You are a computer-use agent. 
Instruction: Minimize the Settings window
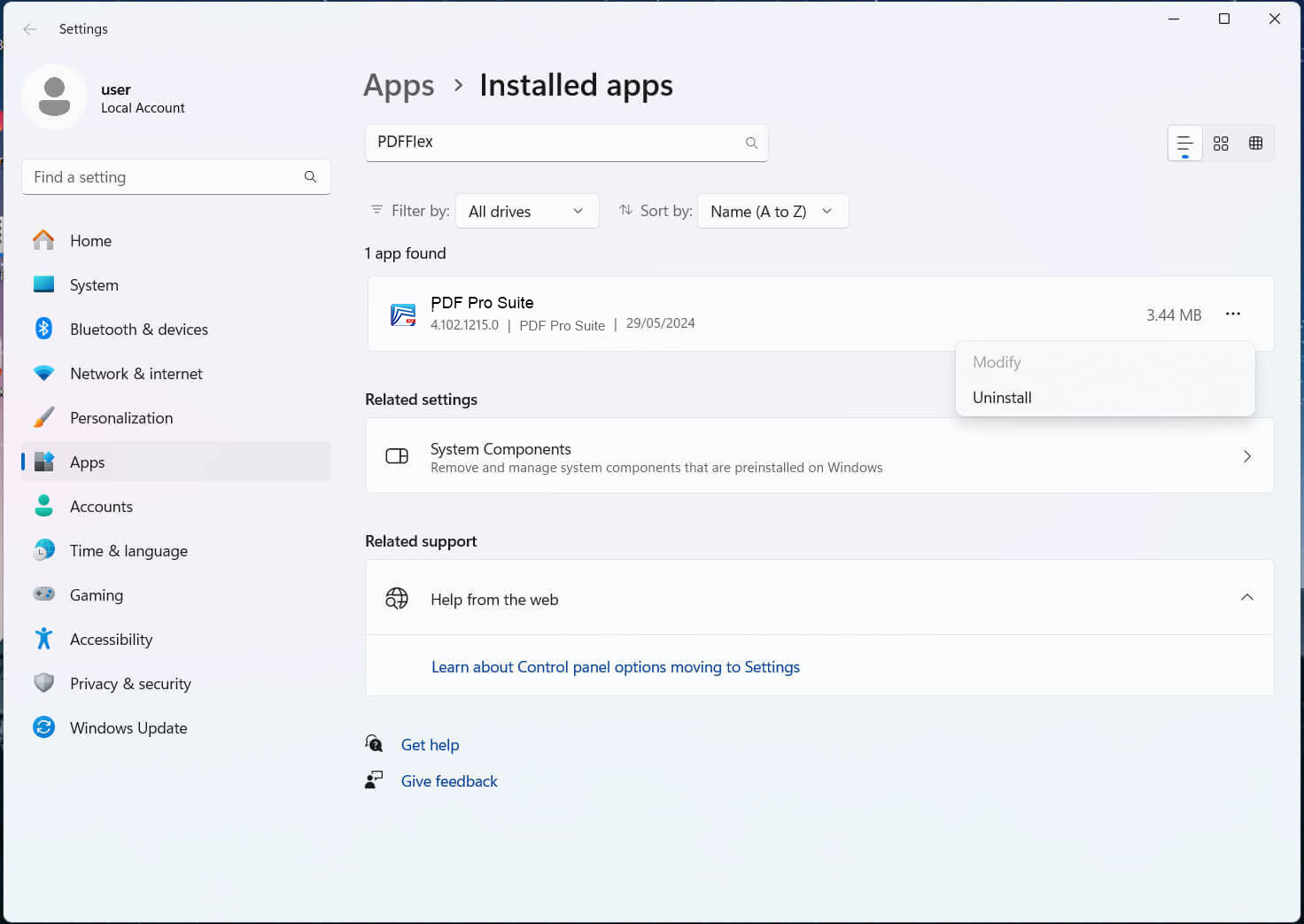tap(1174, 19)
